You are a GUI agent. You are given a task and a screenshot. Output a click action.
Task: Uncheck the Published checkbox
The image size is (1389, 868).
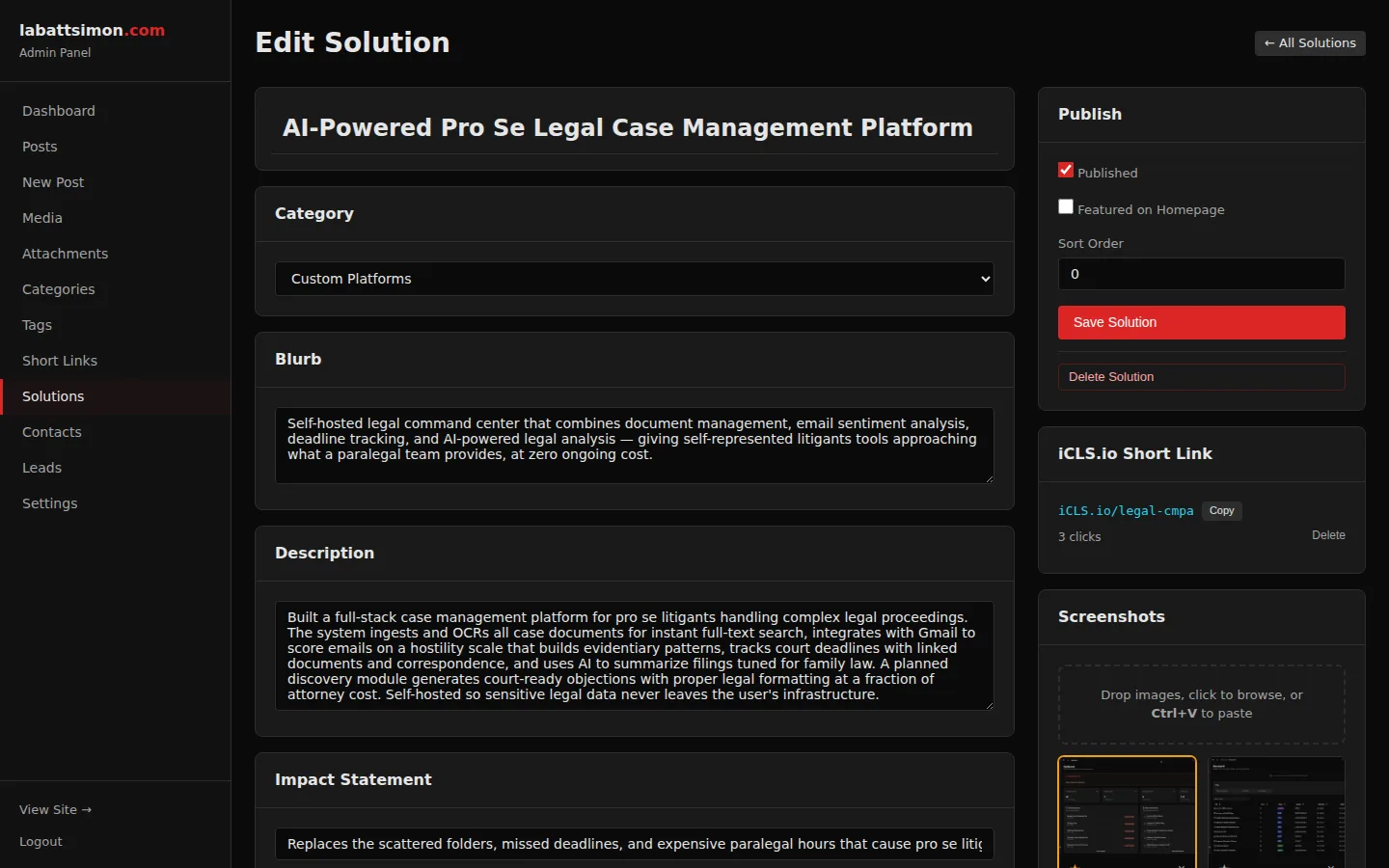tap(1066, 170)
